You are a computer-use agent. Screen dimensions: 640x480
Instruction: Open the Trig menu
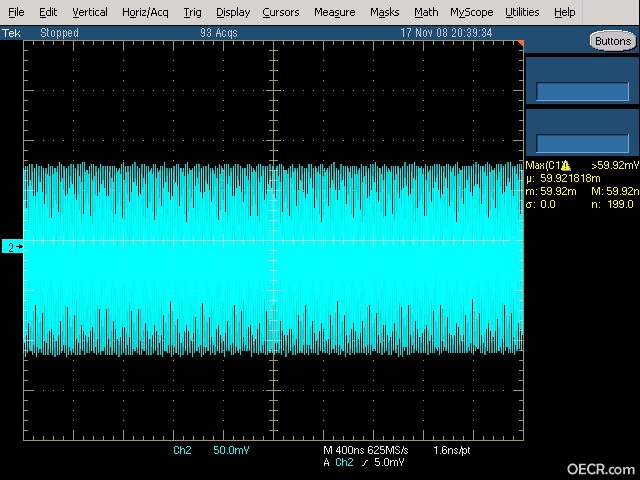(192, 12)
